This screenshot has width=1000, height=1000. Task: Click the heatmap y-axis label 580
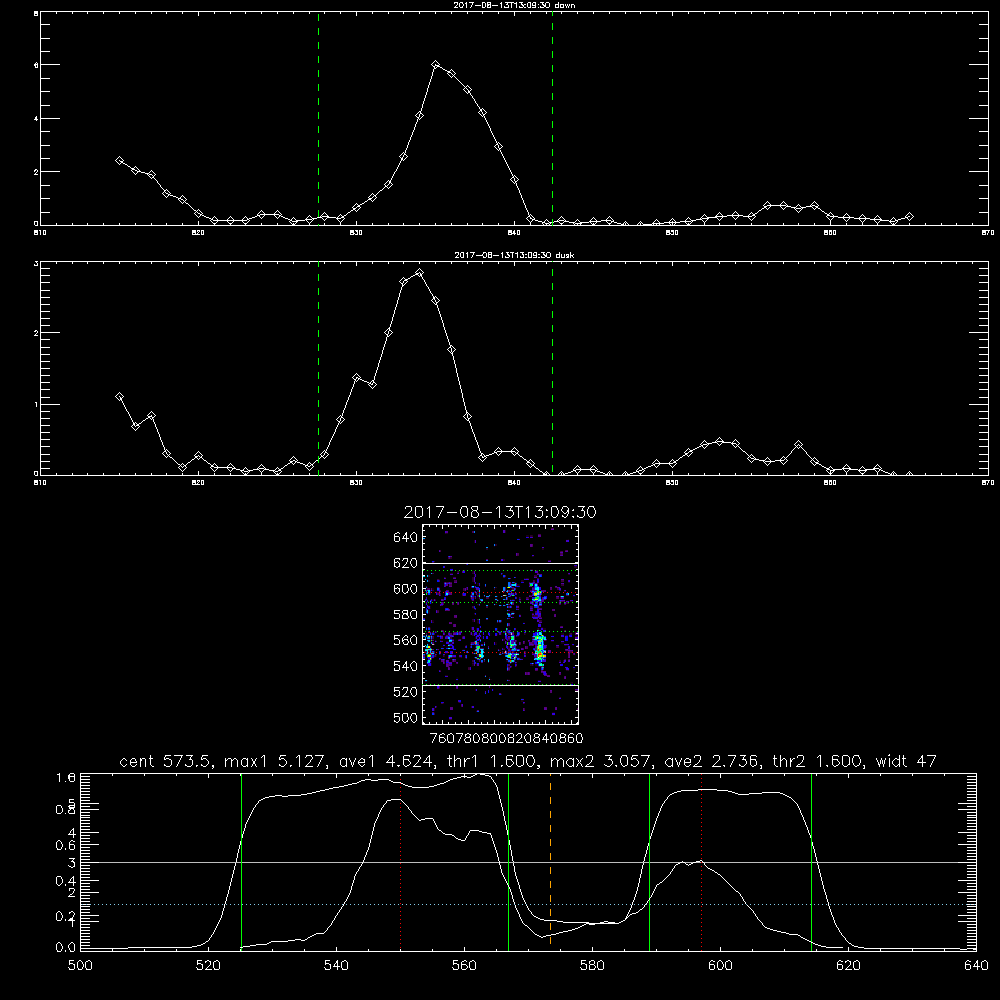pos(405,615)
